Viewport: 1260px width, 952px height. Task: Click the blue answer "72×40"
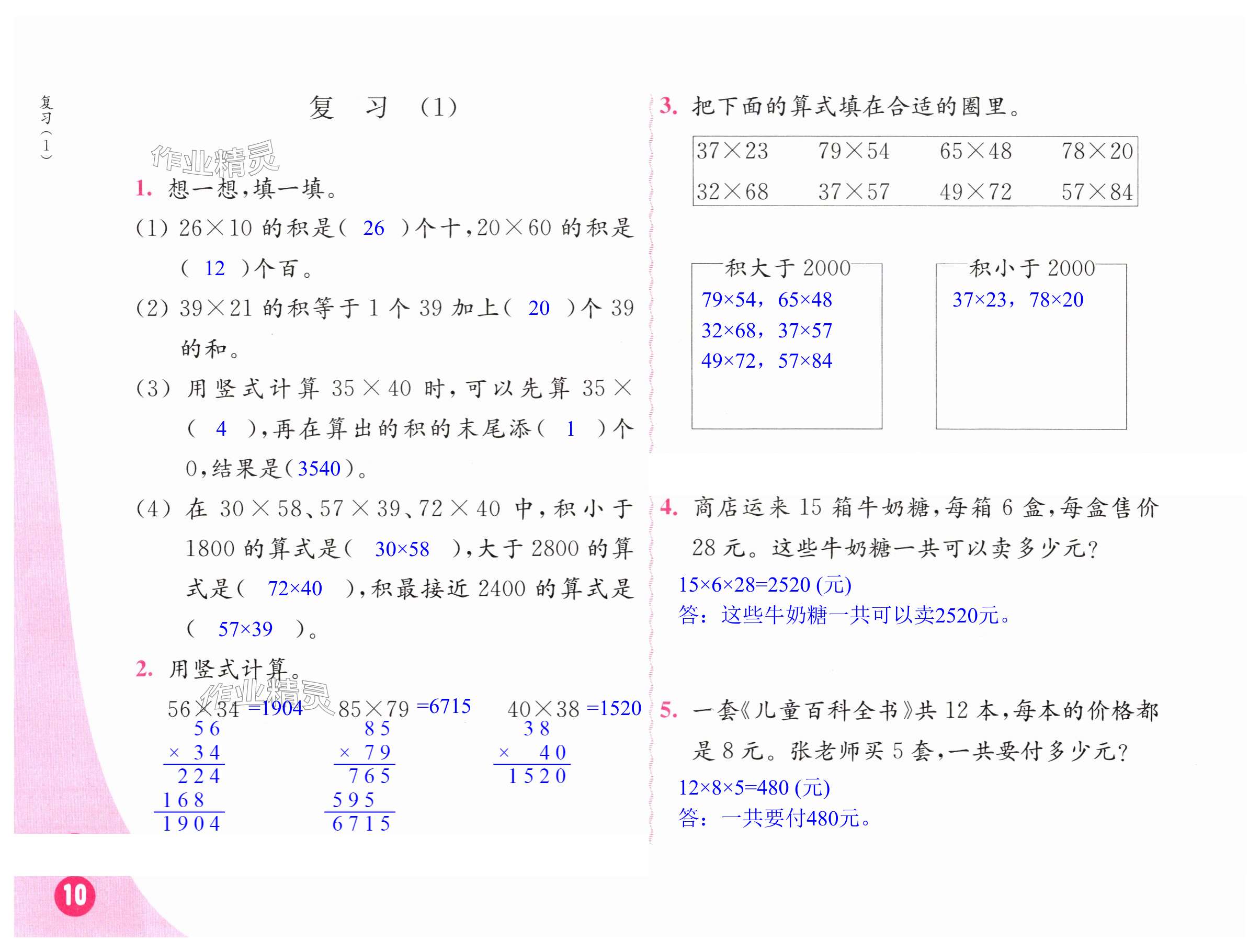(295, 588)
